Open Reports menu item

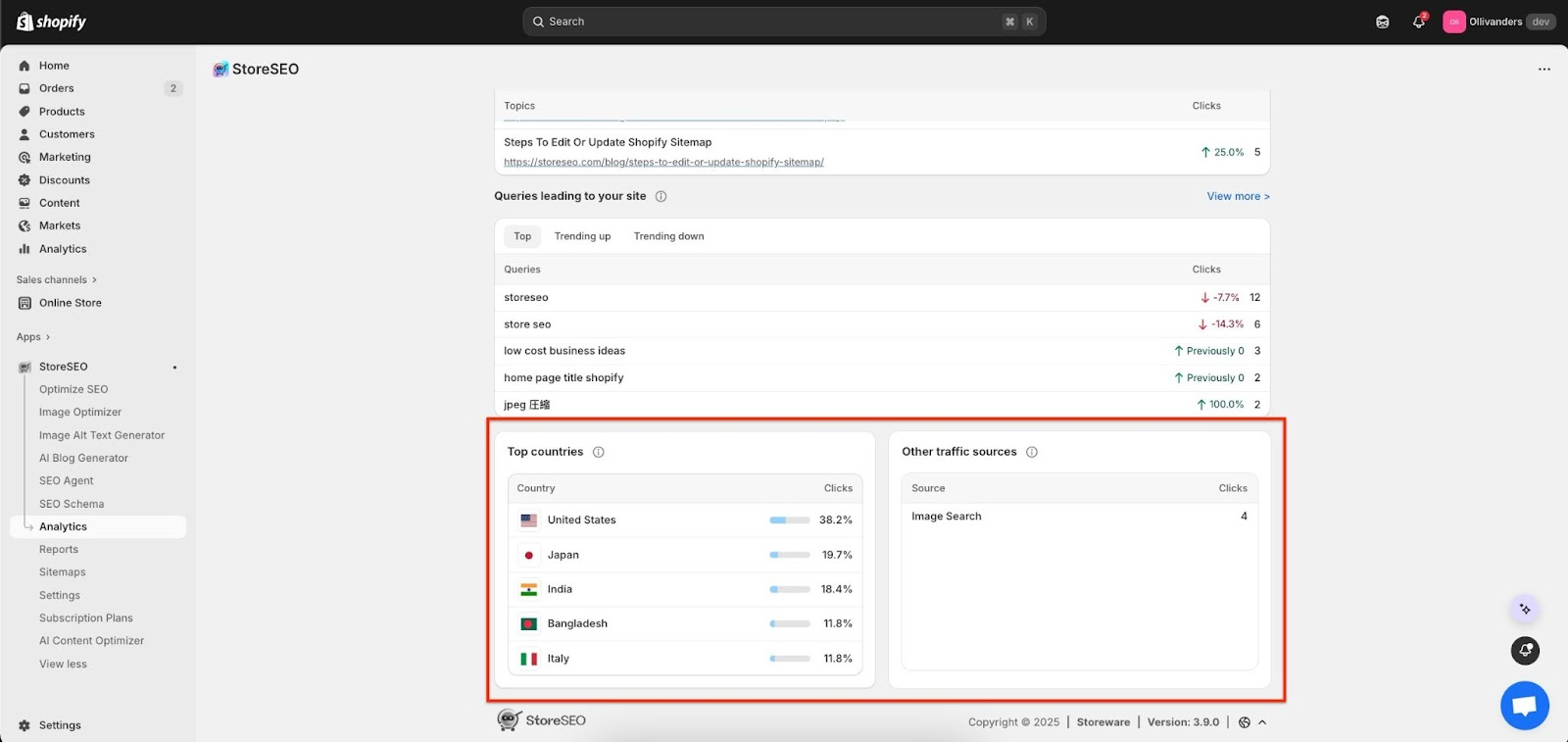pyautogui.click(x=59, y=550)
